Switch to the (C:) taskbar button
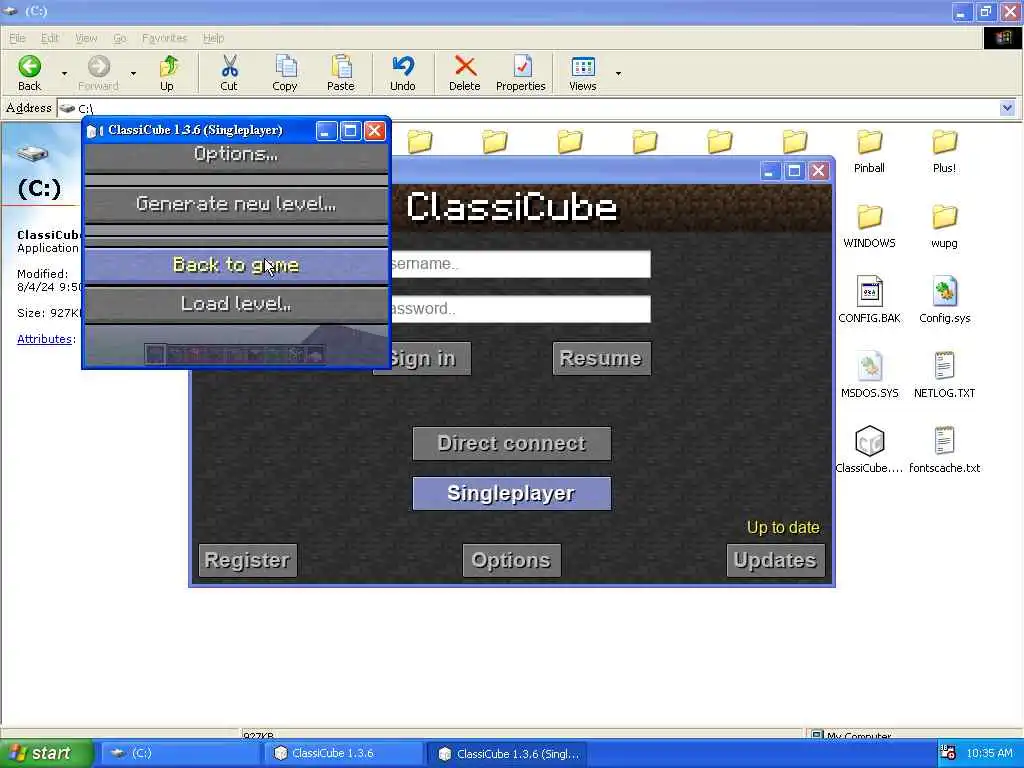 click(x=180, y=754)
